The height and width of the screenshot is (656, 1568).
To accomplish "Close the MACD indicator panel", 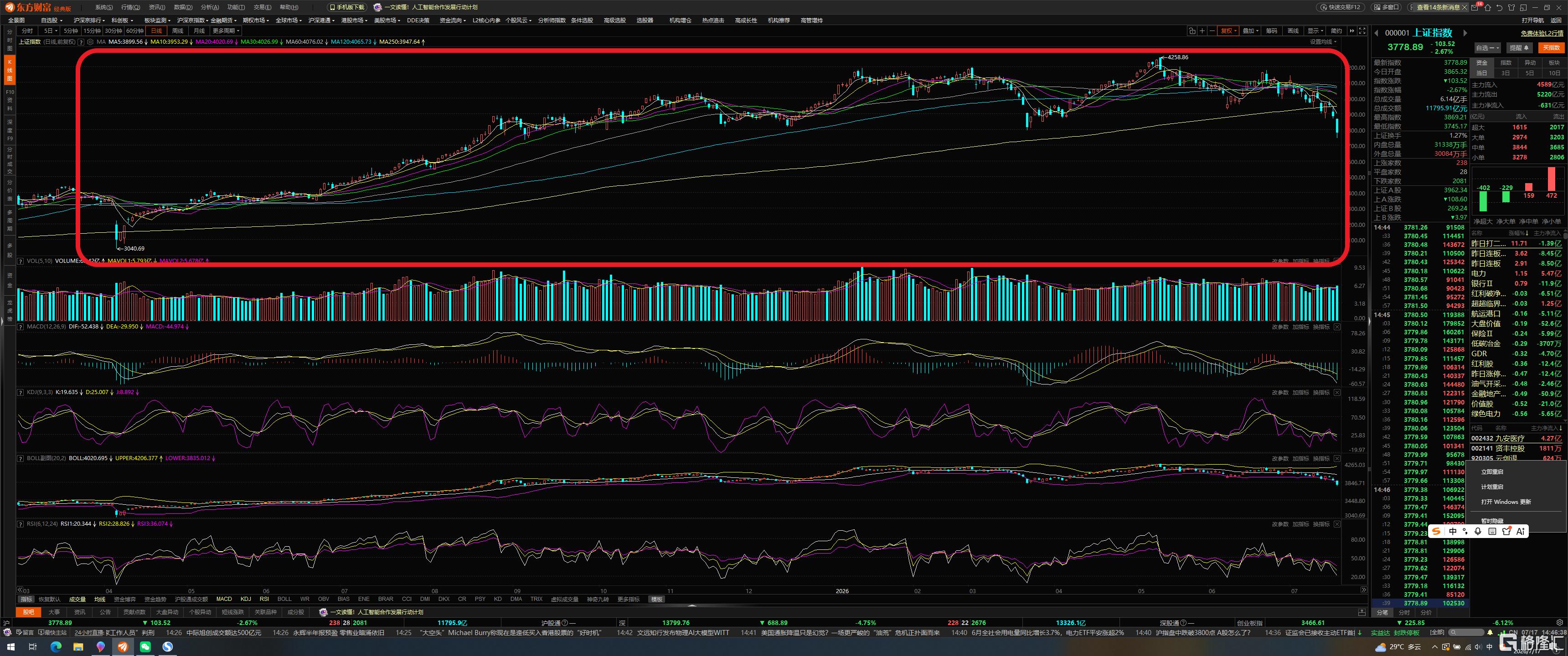I will (1337, 327).
